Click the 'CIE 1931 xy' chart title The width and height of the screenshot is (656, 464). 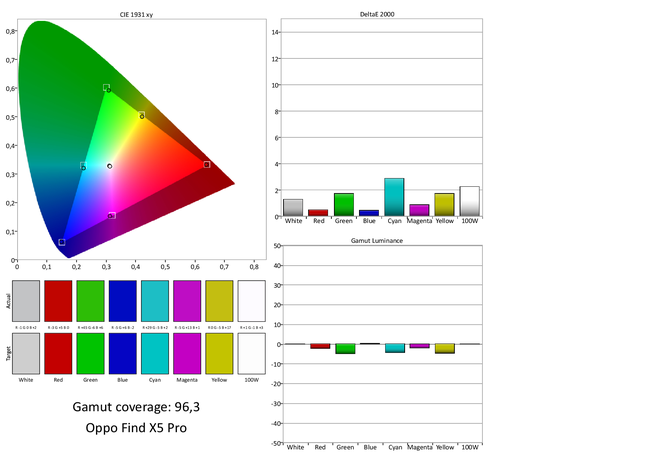tap(136, 15)
